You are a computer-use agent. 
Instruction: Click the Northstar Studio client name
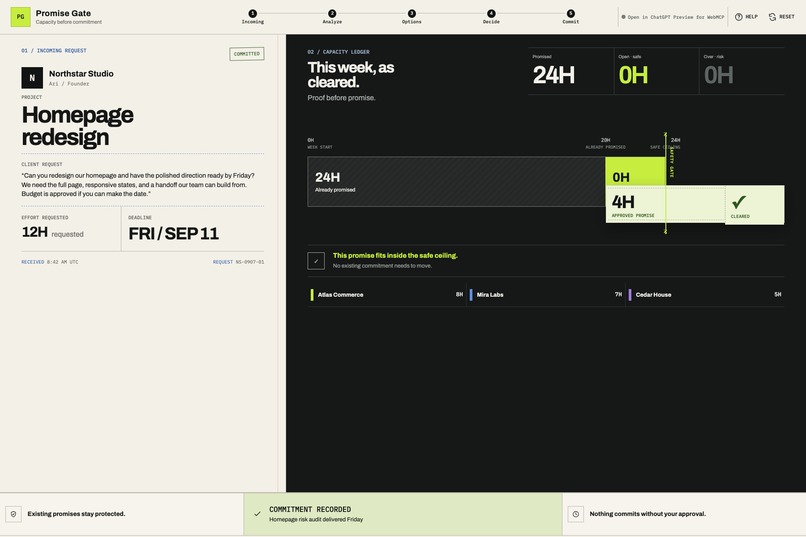(x=81, y=73)
